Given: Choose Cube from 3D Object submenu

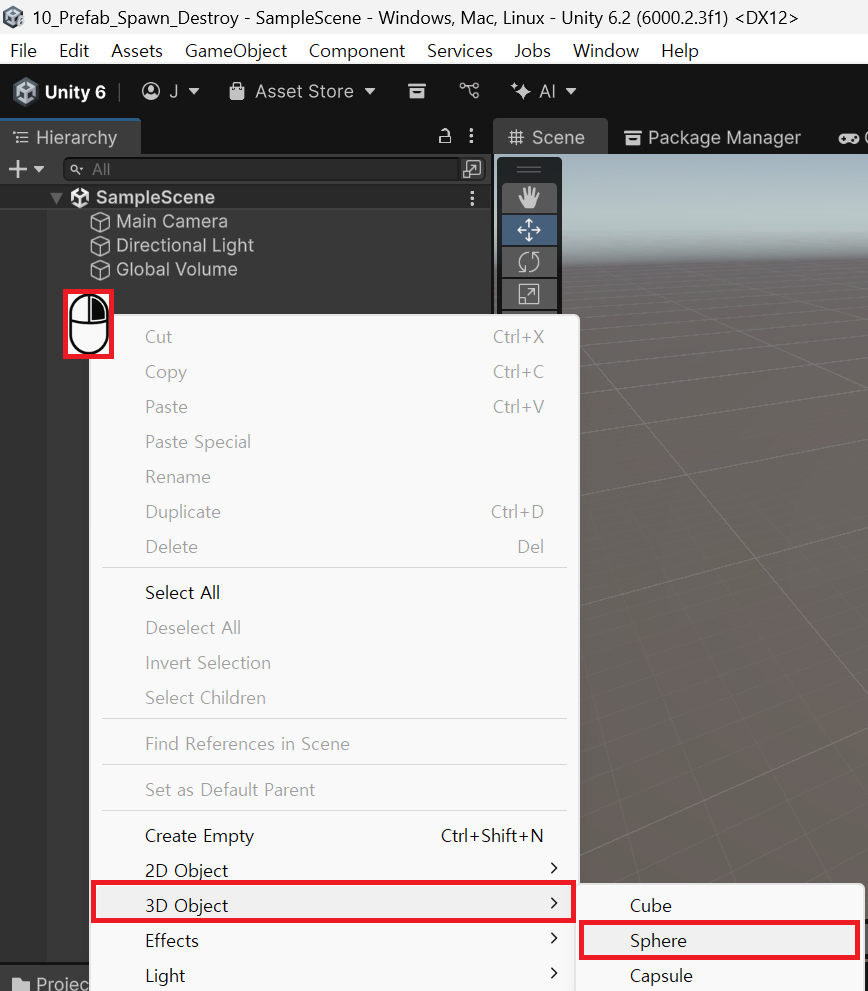Looking at the screenshot, I should 719,906.
